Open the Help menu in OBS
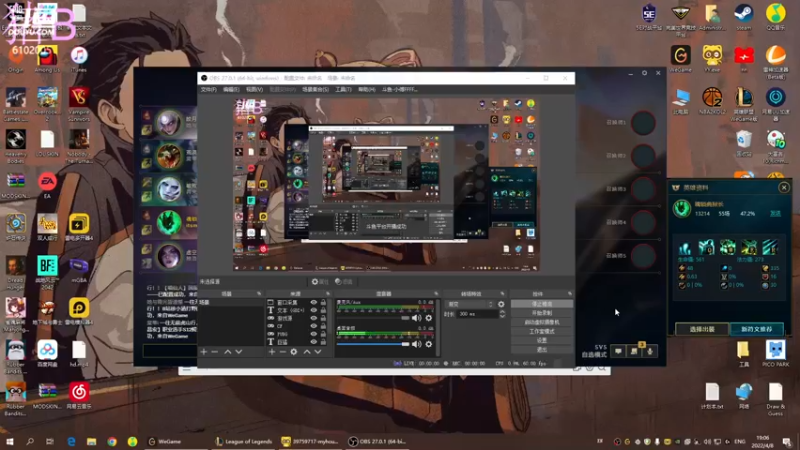800x450 pixels. pos(366,89)
